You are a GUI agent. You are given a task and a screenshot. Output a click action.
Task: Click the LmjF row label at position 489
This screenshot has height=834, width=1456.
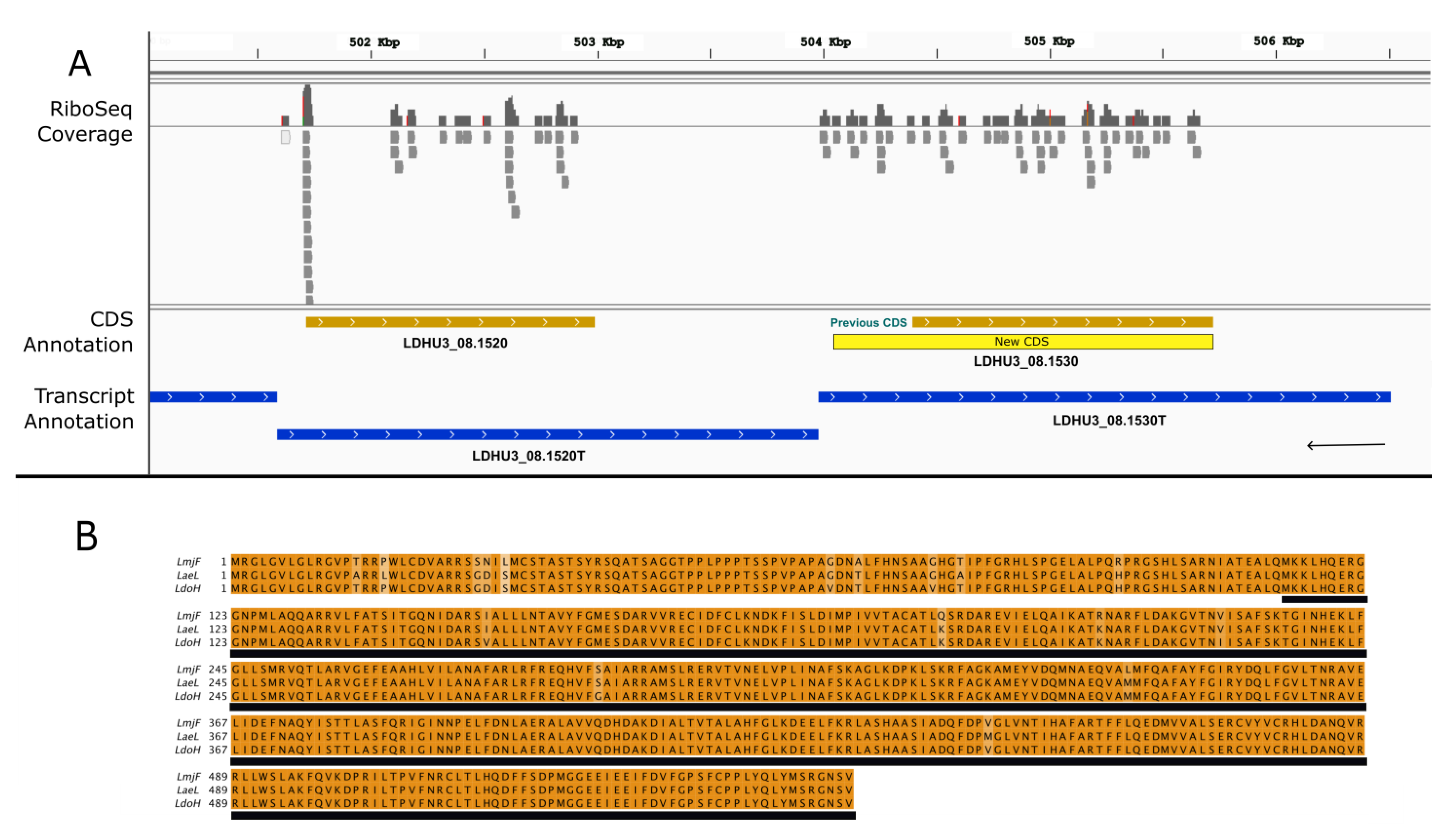pos(189,777)
